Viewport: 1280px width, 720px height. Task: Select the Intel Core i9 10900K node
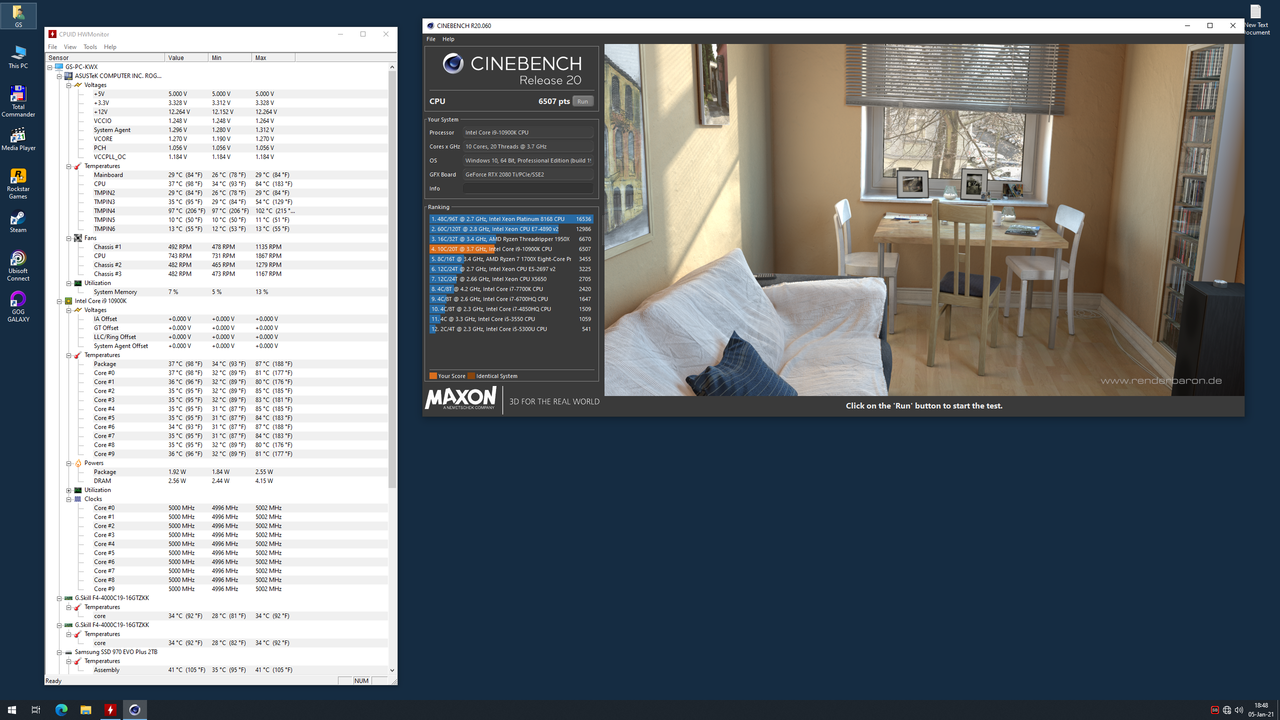point(100,301)
